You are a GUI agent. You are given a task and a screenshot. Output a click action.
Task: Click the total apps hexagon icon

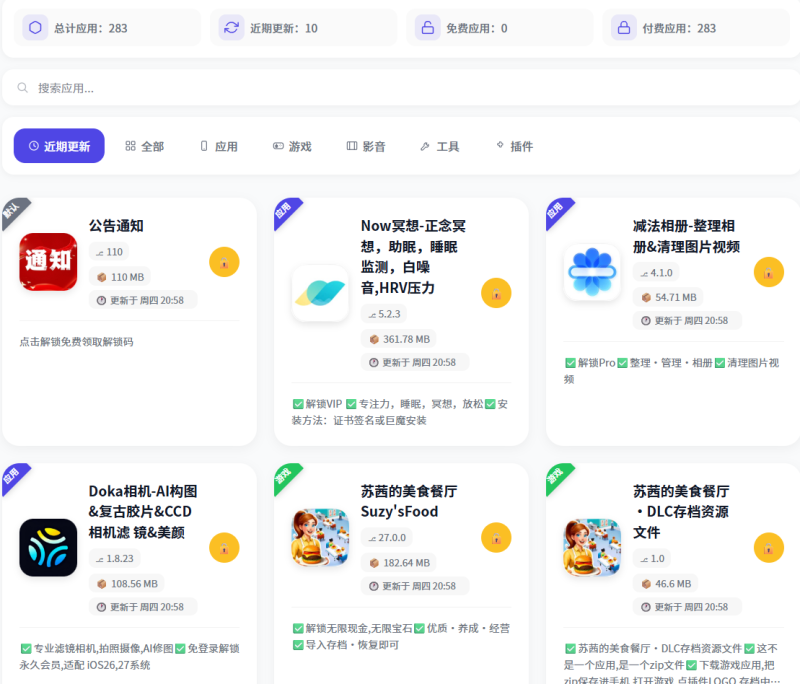35,28
